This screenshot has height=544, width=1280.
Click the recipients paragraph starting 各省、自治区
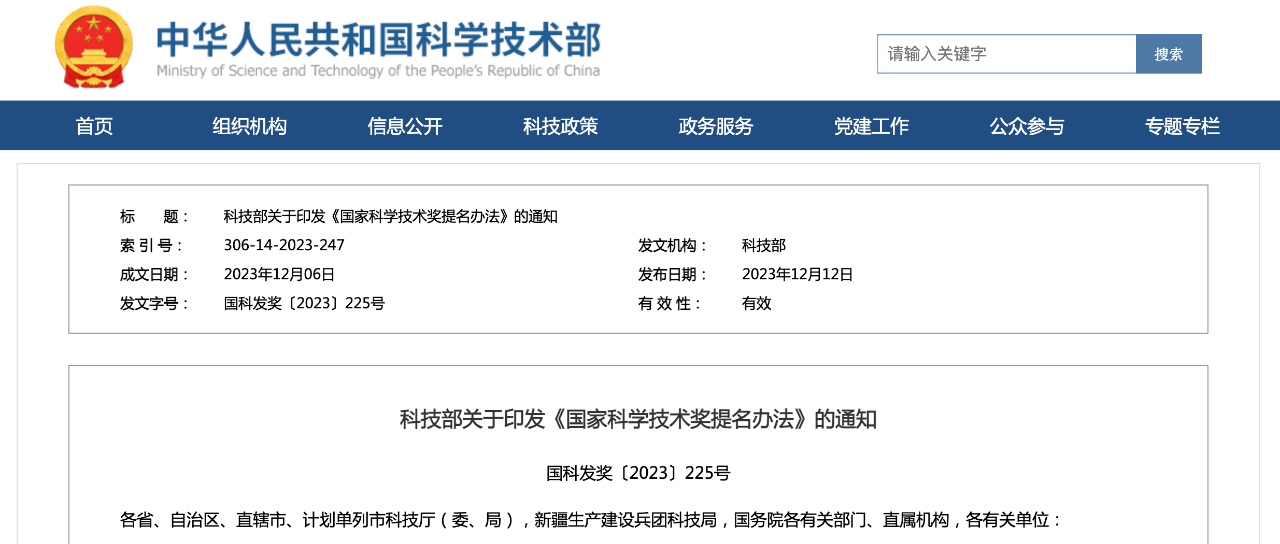tap(591, 520)
